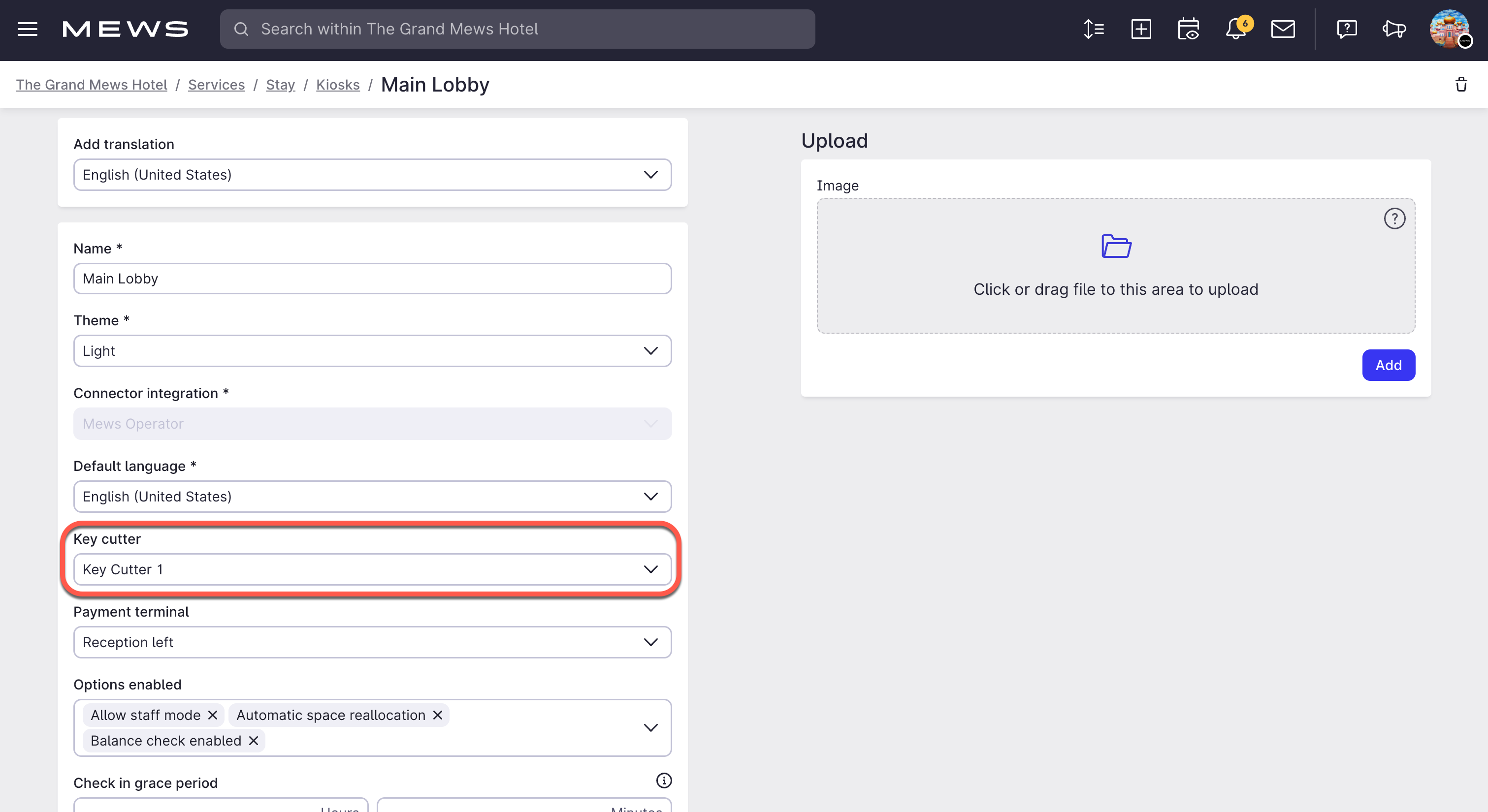Click the create new plus icon
Image resolution: width=1488 pixels, height=812 pixels.
pyautogui.click(x=1141, y=29)
